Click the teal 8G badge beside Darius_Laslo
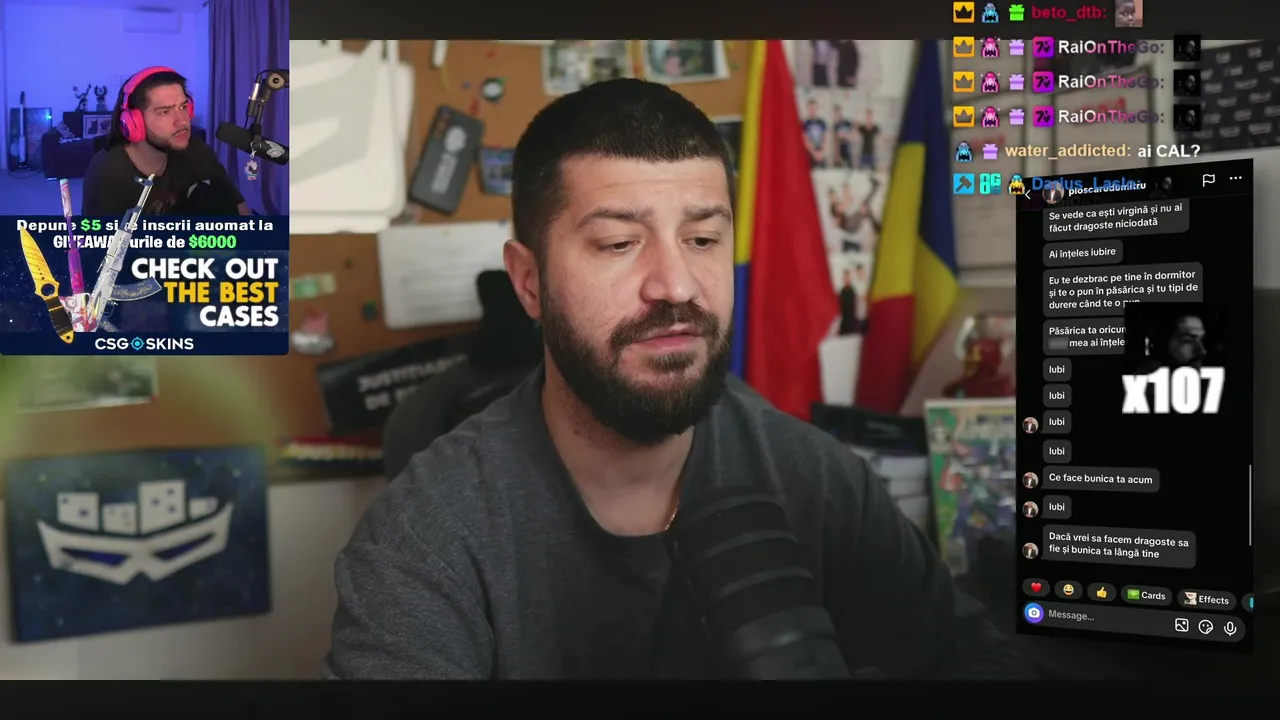Image resolution: width=1280 pixels, height=720 pixels. coord(990,184)
